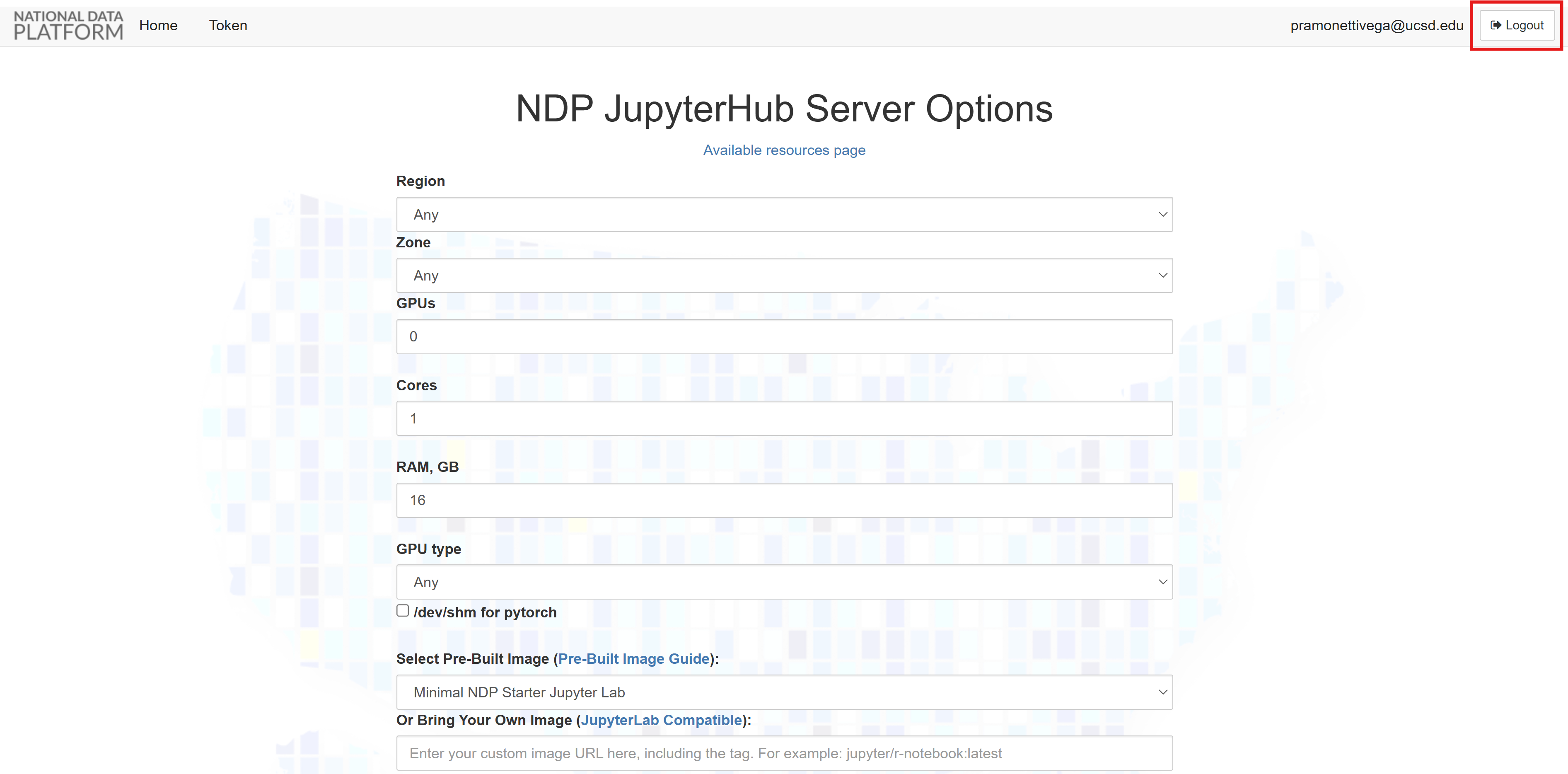The image size is (1568, 774).
Task: Click the Logout button
Action: (1517, 26)
